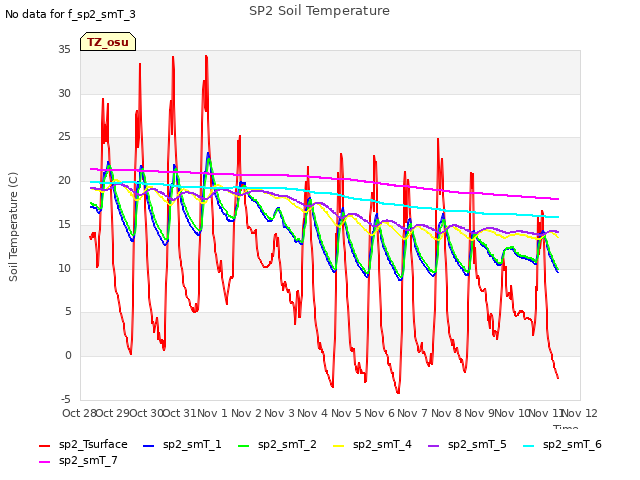
Task: Select the sp2_smT_4 legend label
Action: [x=382, y=444]
